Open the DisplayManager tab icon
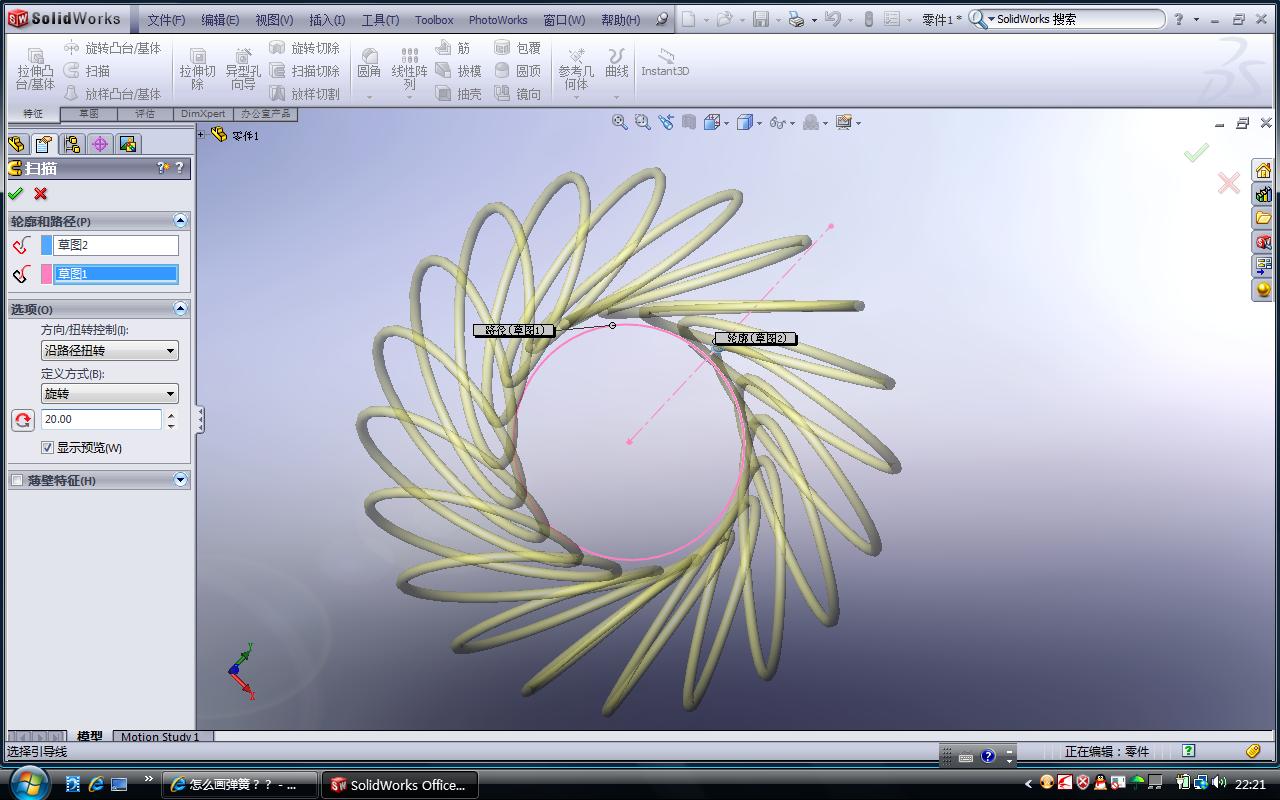This screenshot has height=800, width=1280. pyautogui.click(x=128, y=144)
